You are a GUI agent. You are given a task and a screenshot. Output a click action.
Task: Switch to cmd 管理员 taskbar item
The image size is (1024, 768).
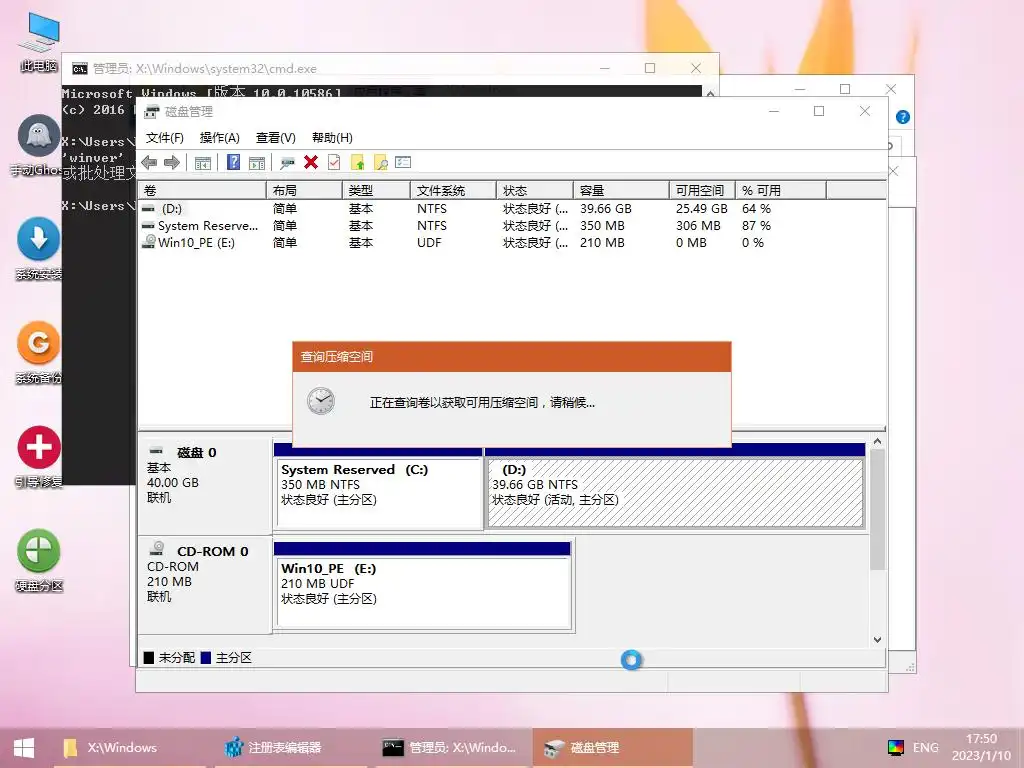pyautogui.click(x=449, y=748)
